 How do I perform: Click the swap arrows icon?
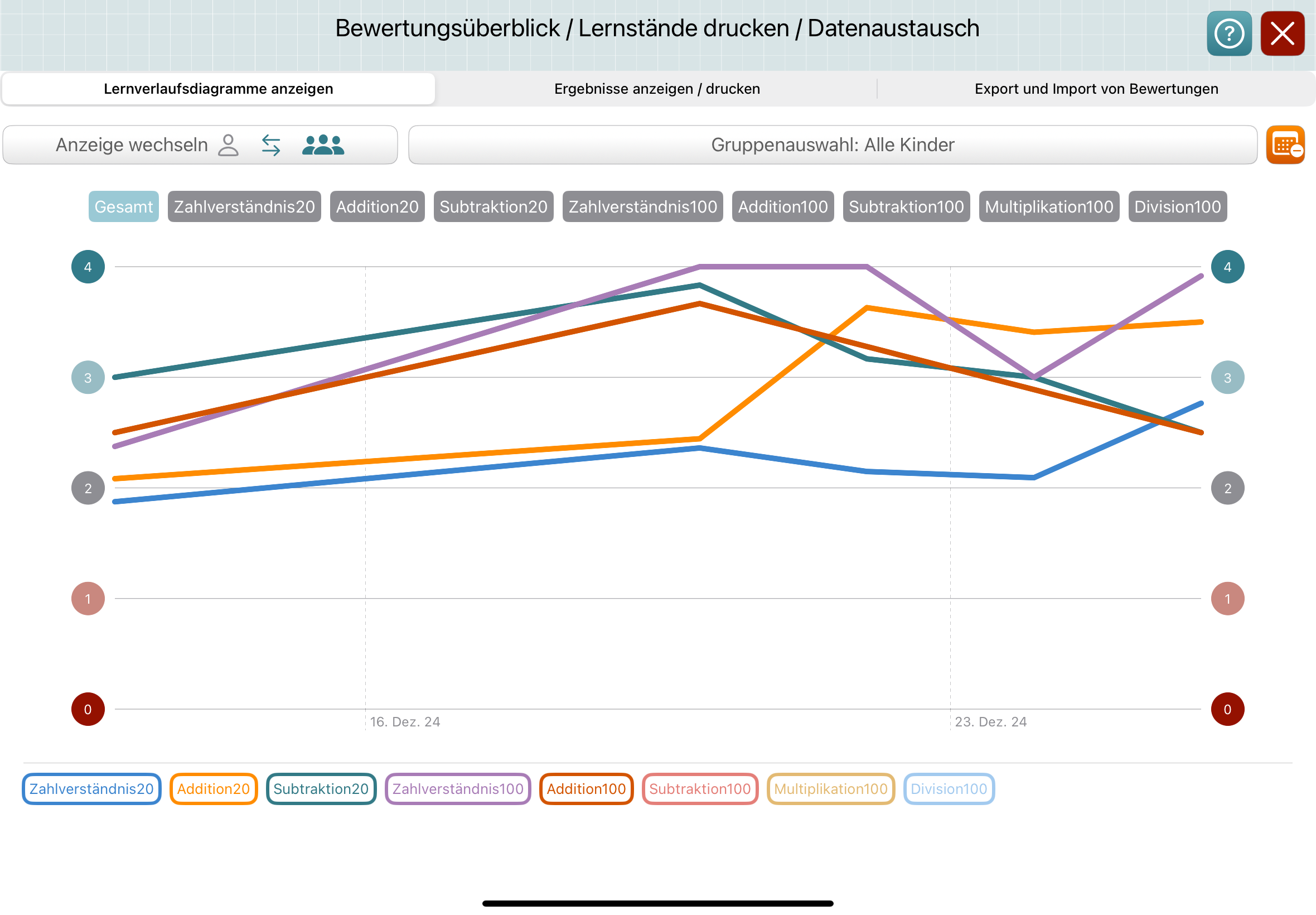coord(271,145)
